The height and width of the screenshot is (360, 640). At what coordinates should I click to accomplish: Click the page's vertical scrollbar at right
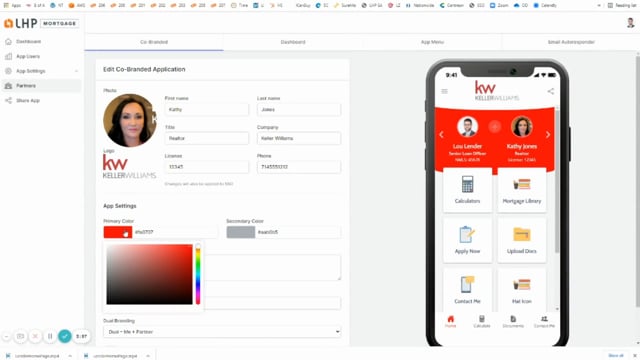coord(638,182)
